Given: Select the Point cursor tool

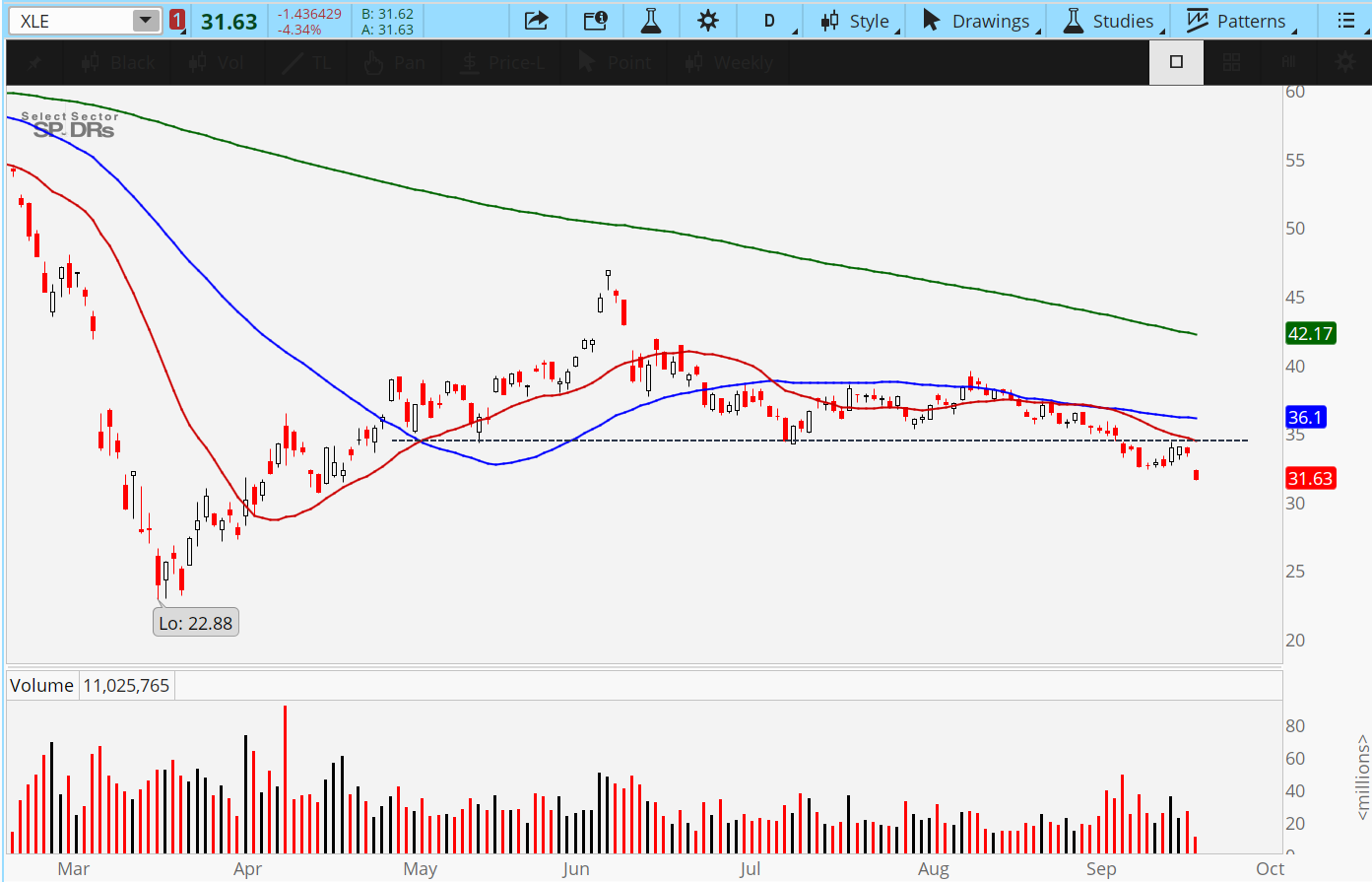Looking at the screenshot, I should (615, 63).
